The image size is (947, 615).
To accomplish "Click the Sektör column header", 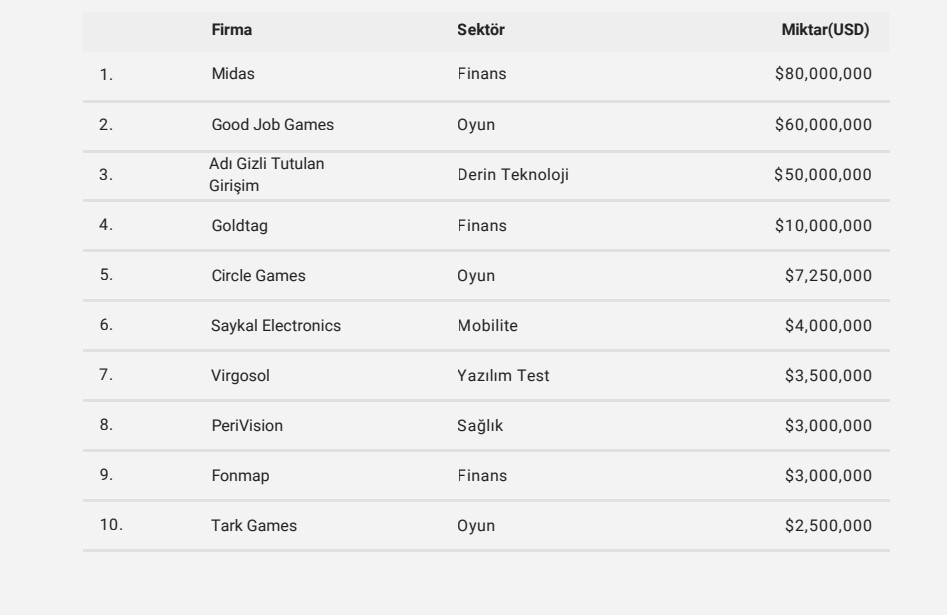I will click(481, 30).
